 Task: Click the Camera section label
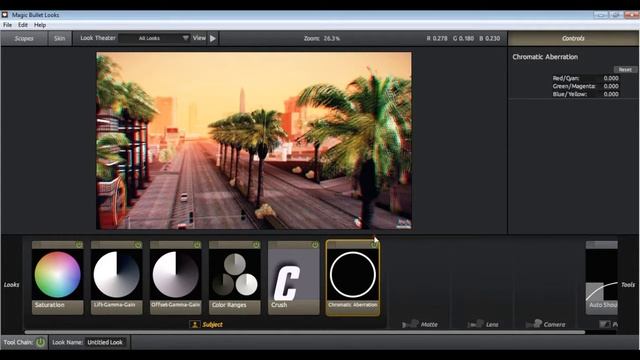pos(555,324)
